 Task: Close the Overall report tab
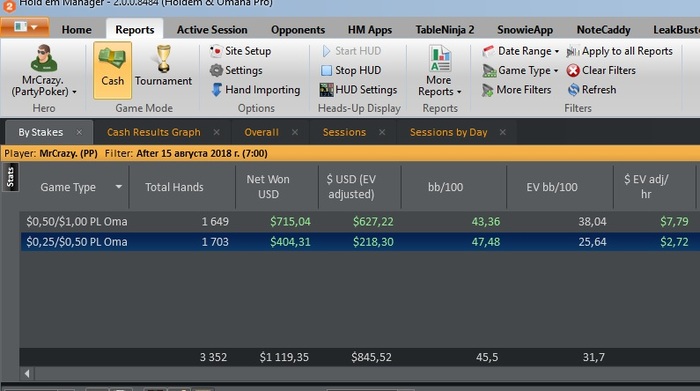(x=295, y=132)
